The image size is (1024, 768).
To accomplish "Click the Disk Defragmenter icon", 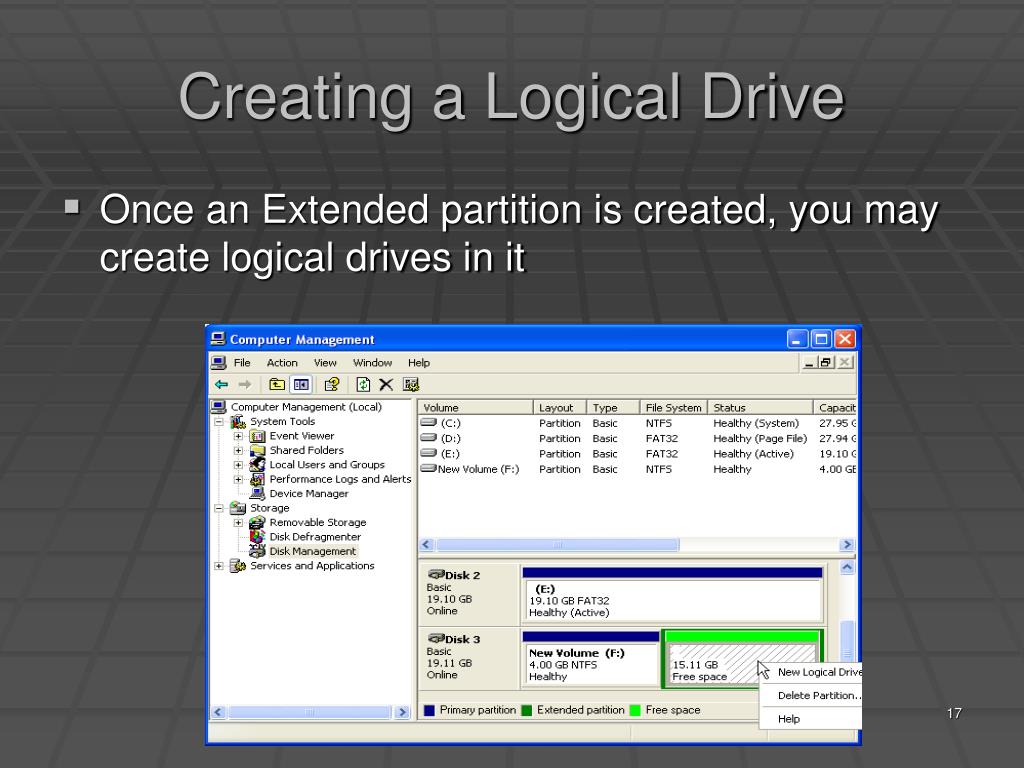I will pos(257,537).
